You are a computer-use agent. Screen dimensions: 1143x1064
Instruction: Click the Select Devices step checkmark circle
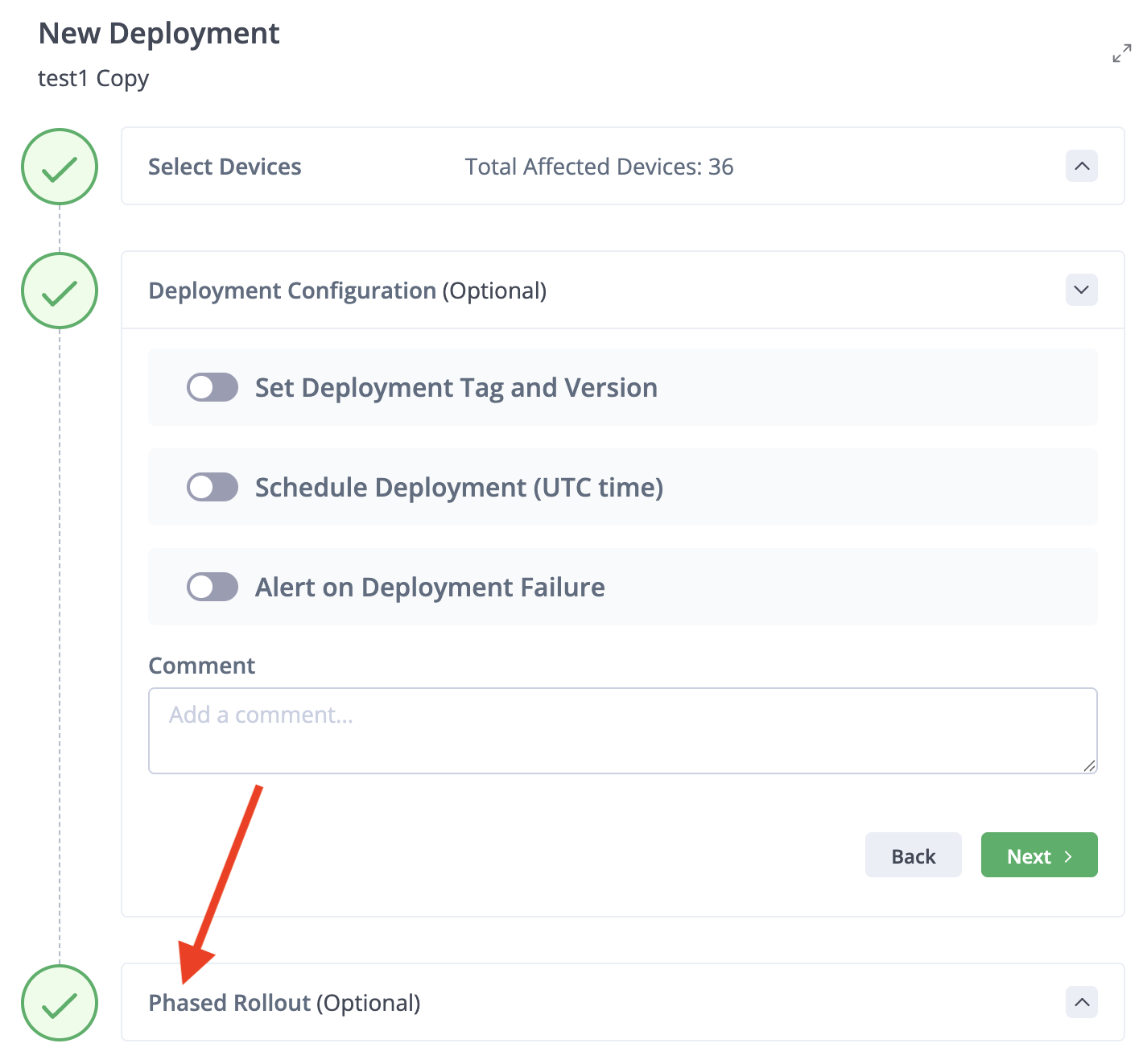(60, 167)
